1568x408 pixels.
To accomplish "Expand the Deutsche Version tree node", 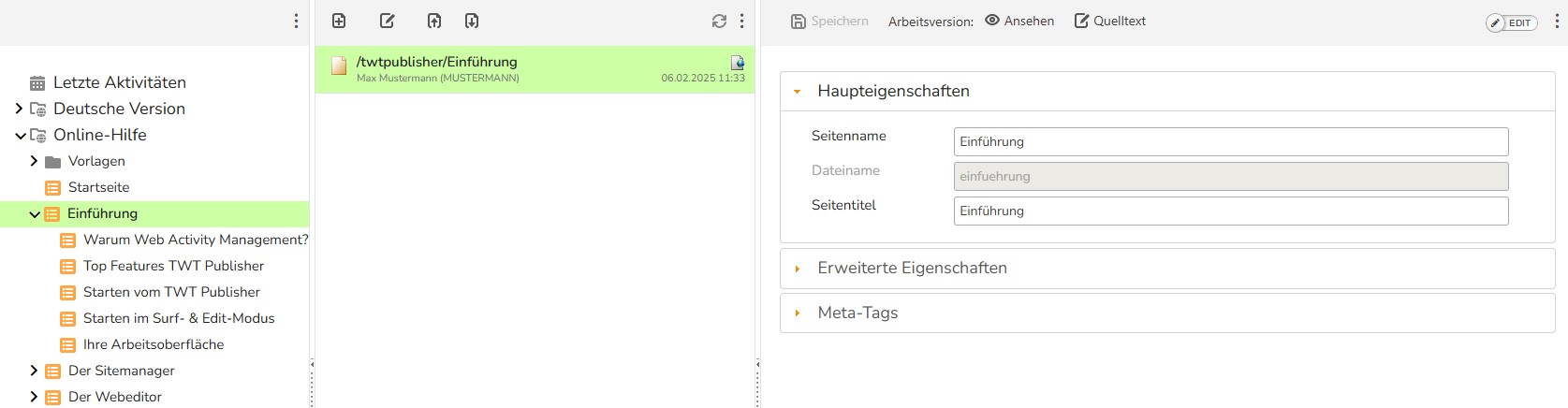I will click(19, 109).
